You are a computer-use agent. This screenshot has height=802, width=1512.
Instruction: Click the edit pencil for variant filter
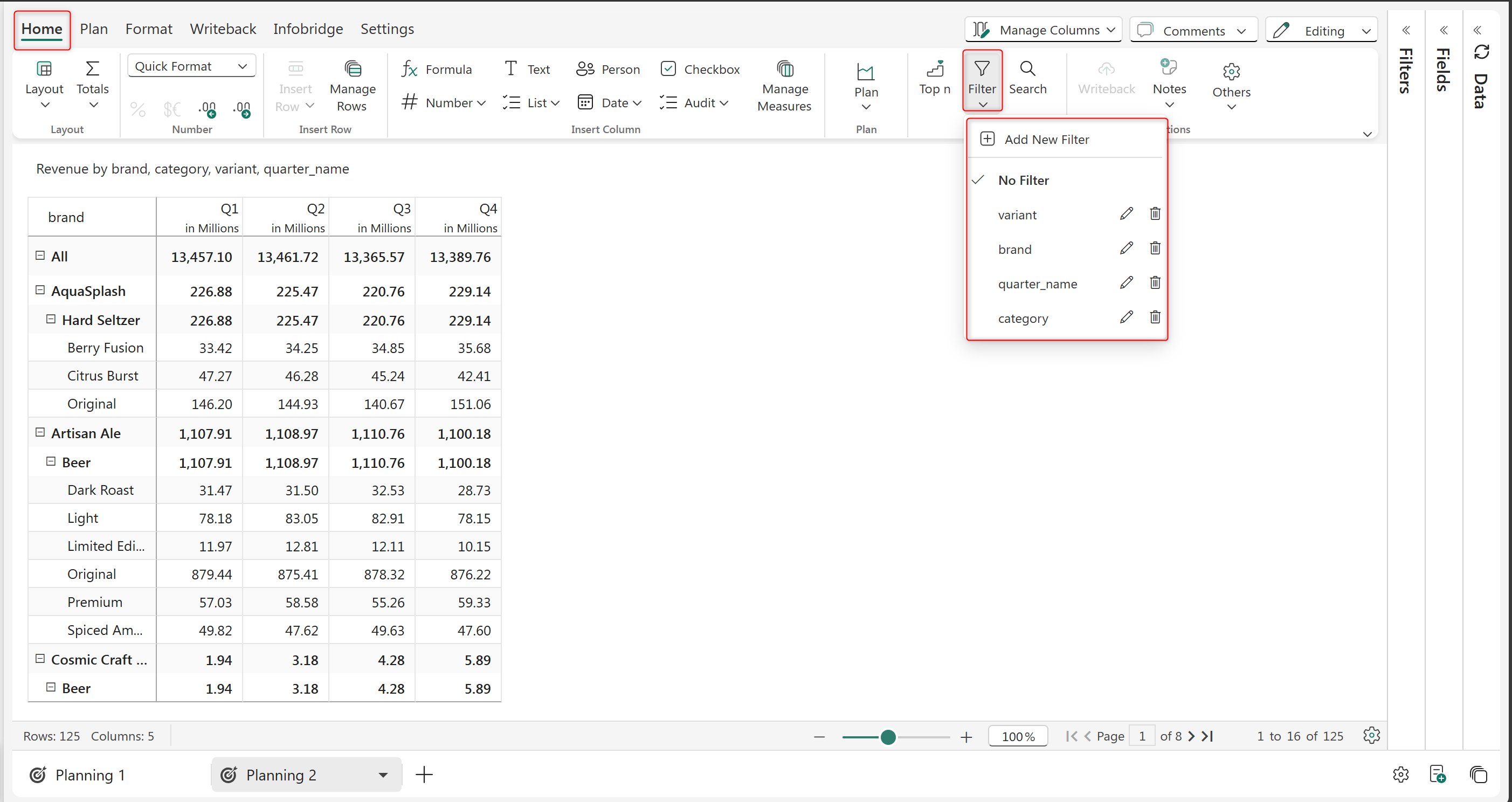(x=1126, y=214)
